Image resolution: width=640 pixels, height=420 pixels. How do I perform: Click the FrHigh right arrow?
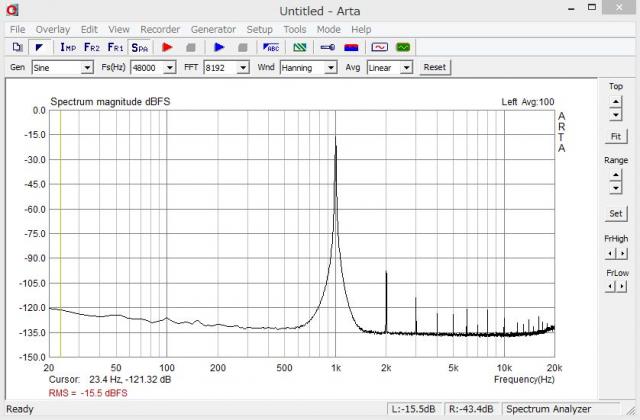pyautogui.click(x=622, y=253)
